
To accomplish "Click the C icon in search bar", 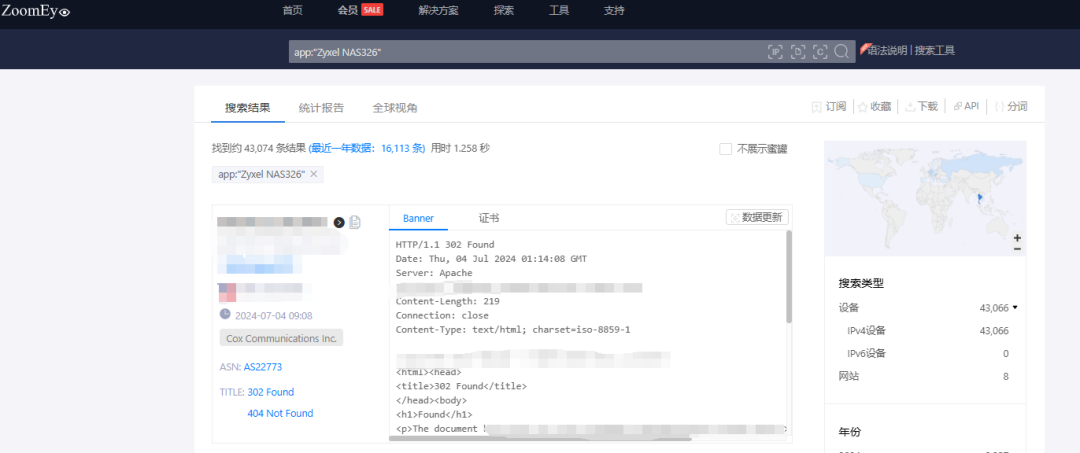I will 820,52.
